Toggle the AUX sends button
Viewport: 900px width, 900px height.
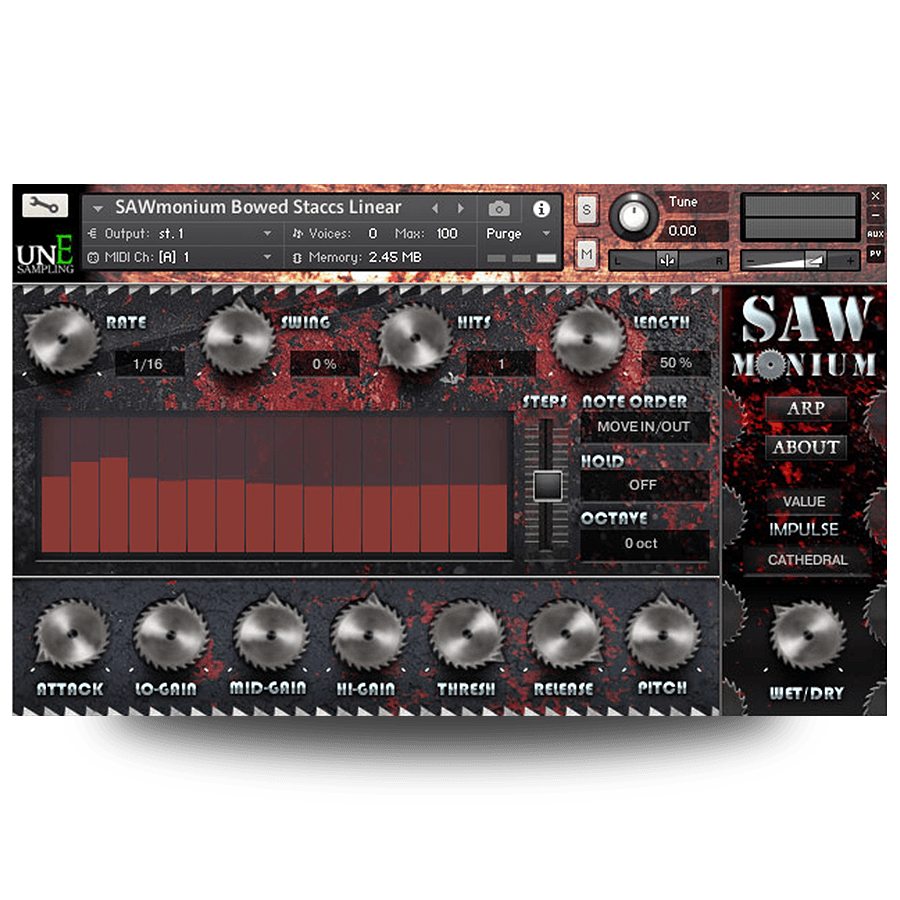(x=875, y=234)
